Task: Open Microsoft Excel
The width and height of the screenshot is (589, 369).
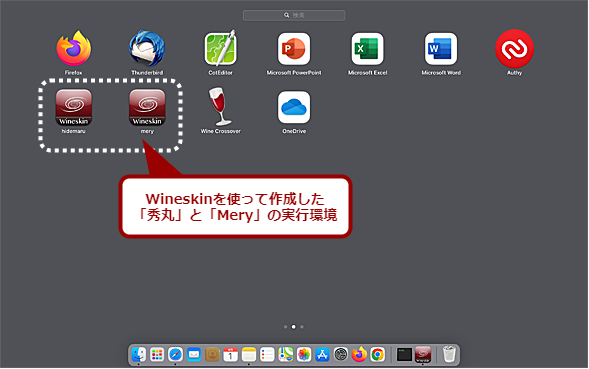Action: point(367,49)
